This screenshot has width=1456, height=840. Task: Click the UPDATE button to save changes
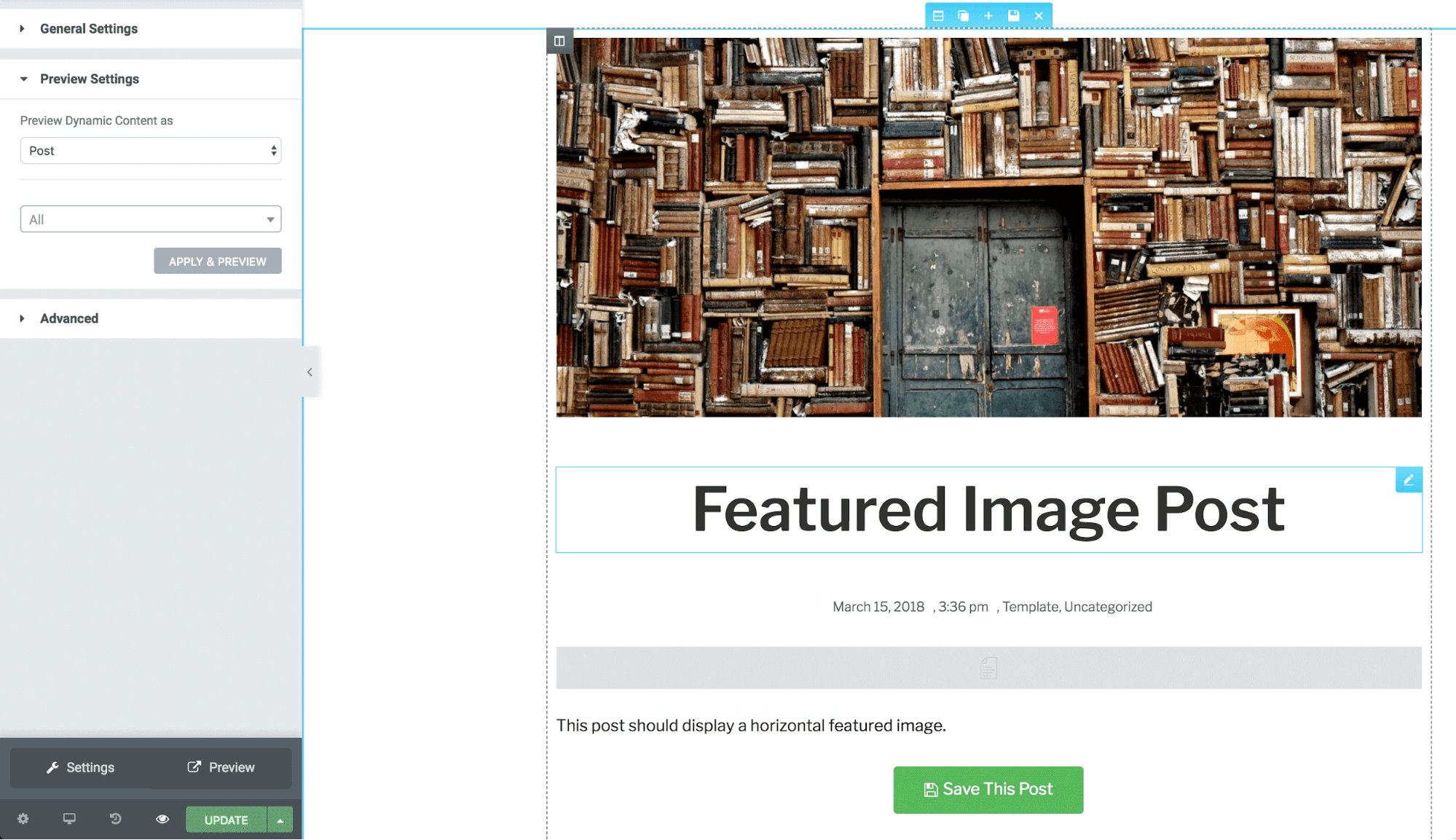tap(226, 820)
